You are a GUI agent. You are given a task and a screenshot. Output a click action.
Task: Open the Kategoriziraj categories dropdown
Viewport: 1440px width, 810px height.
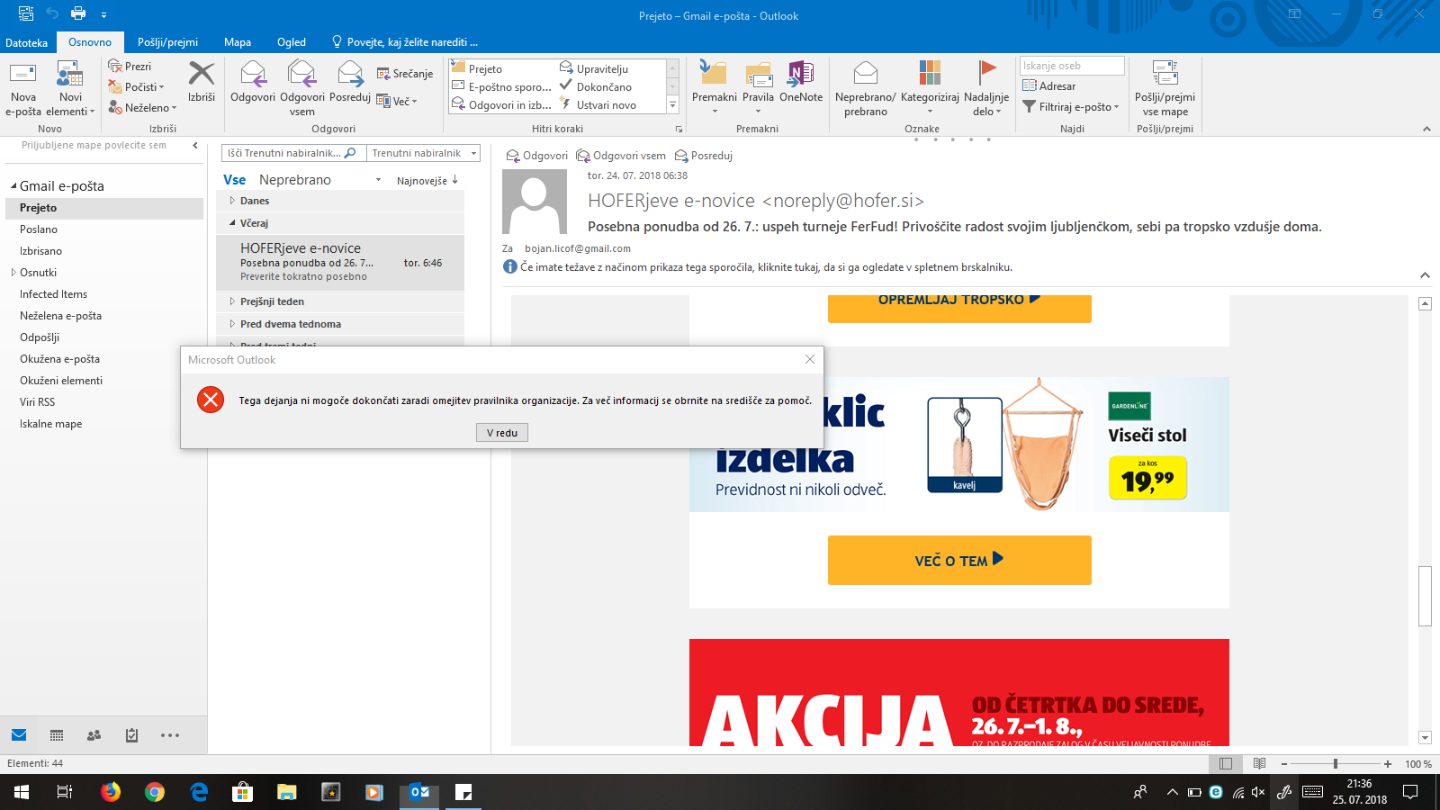point(930,88)
